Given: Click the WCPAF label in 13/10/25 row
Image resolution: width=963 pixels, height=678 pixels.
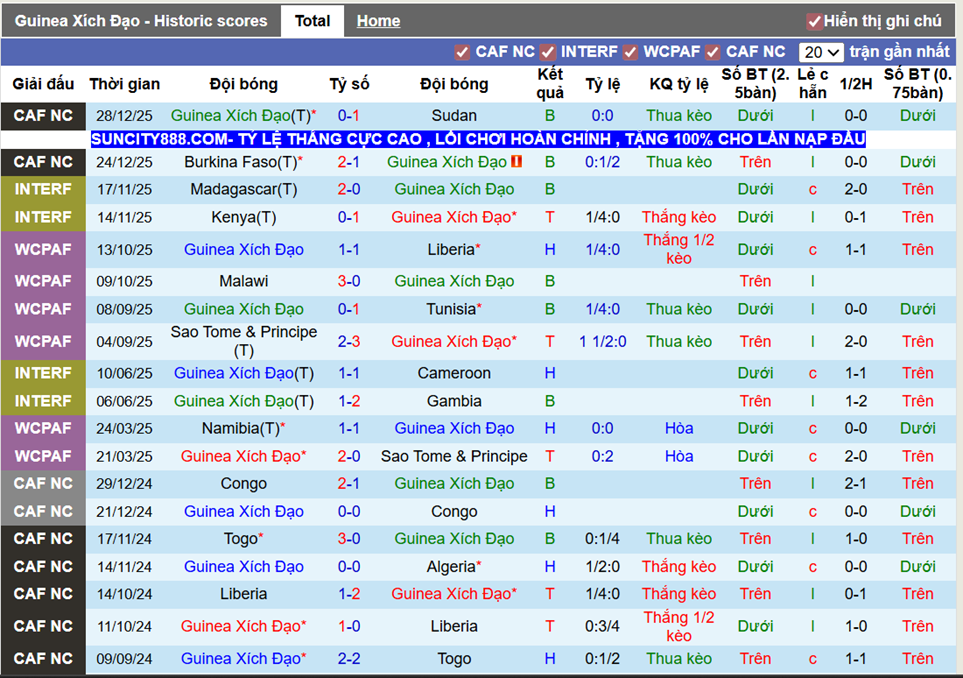Looking at the screenshot, I should pyautogui.click(x=43, y=249).
